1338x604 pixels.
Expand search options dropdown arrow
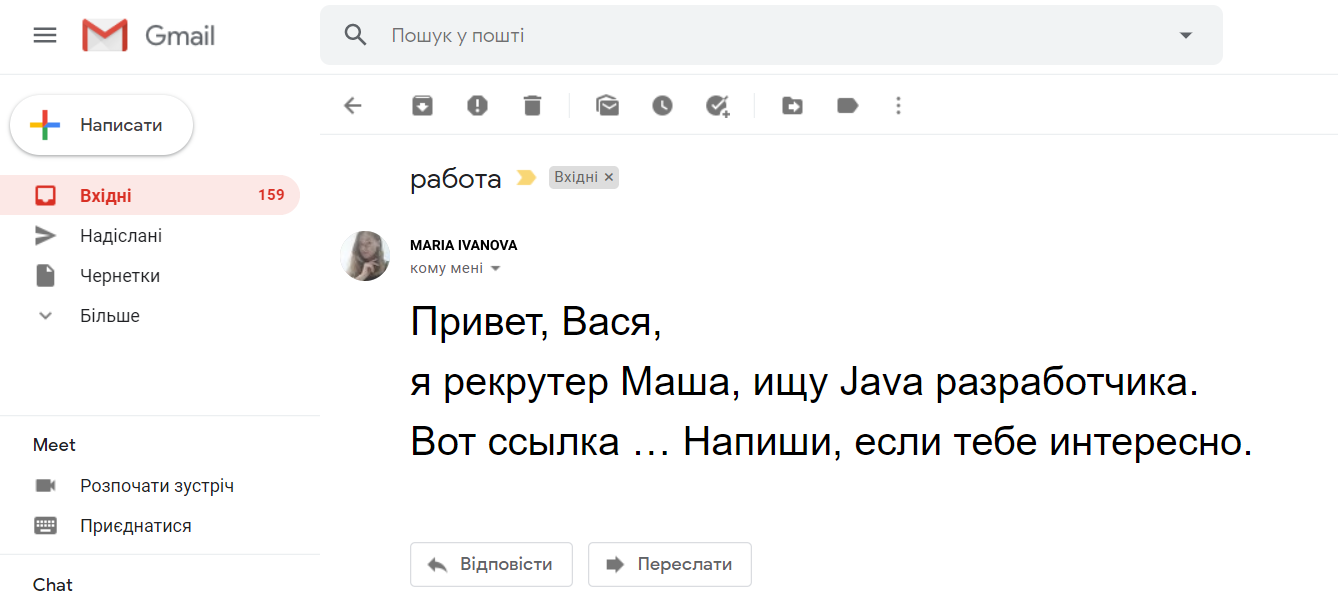[x=1186, y=36]
